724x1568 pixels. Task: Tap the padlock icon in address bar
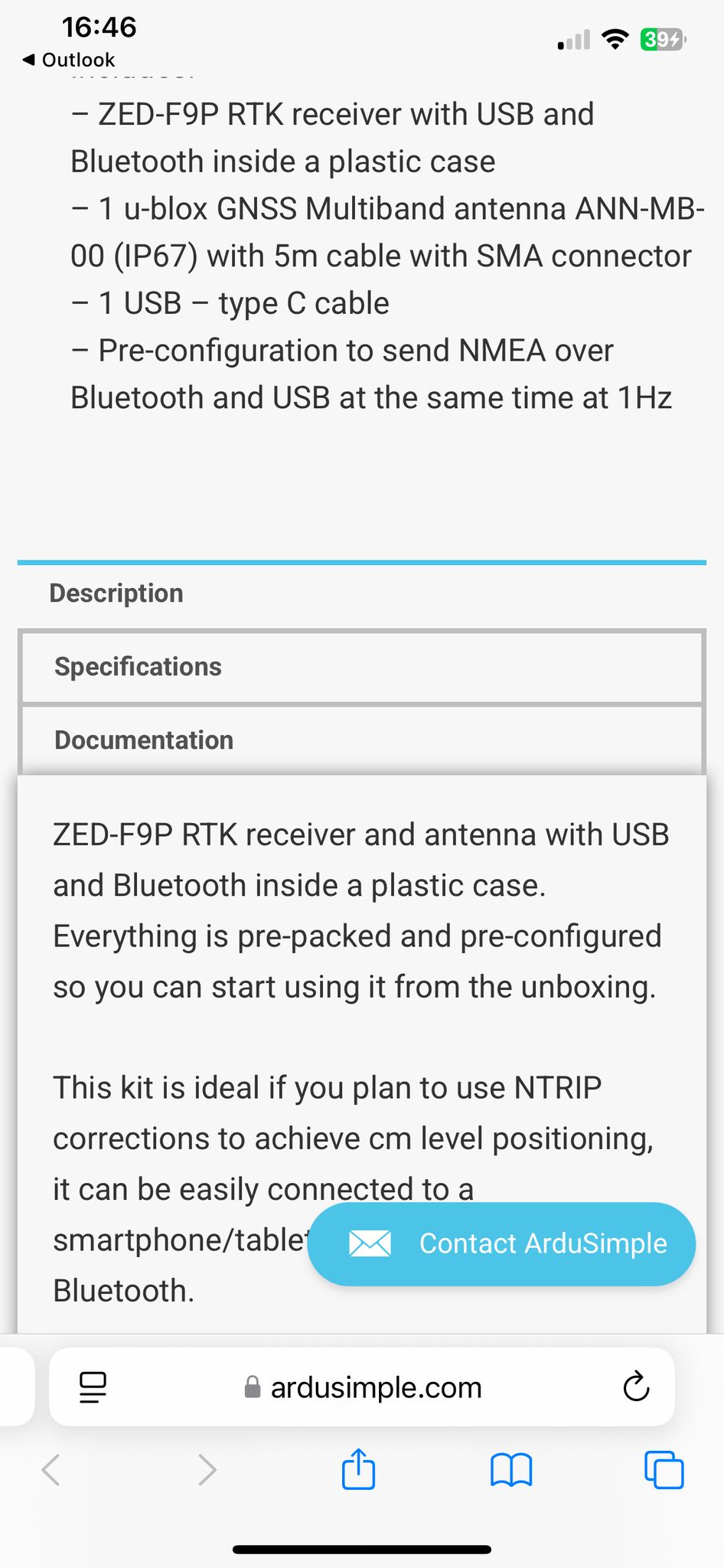[252, 1387]
